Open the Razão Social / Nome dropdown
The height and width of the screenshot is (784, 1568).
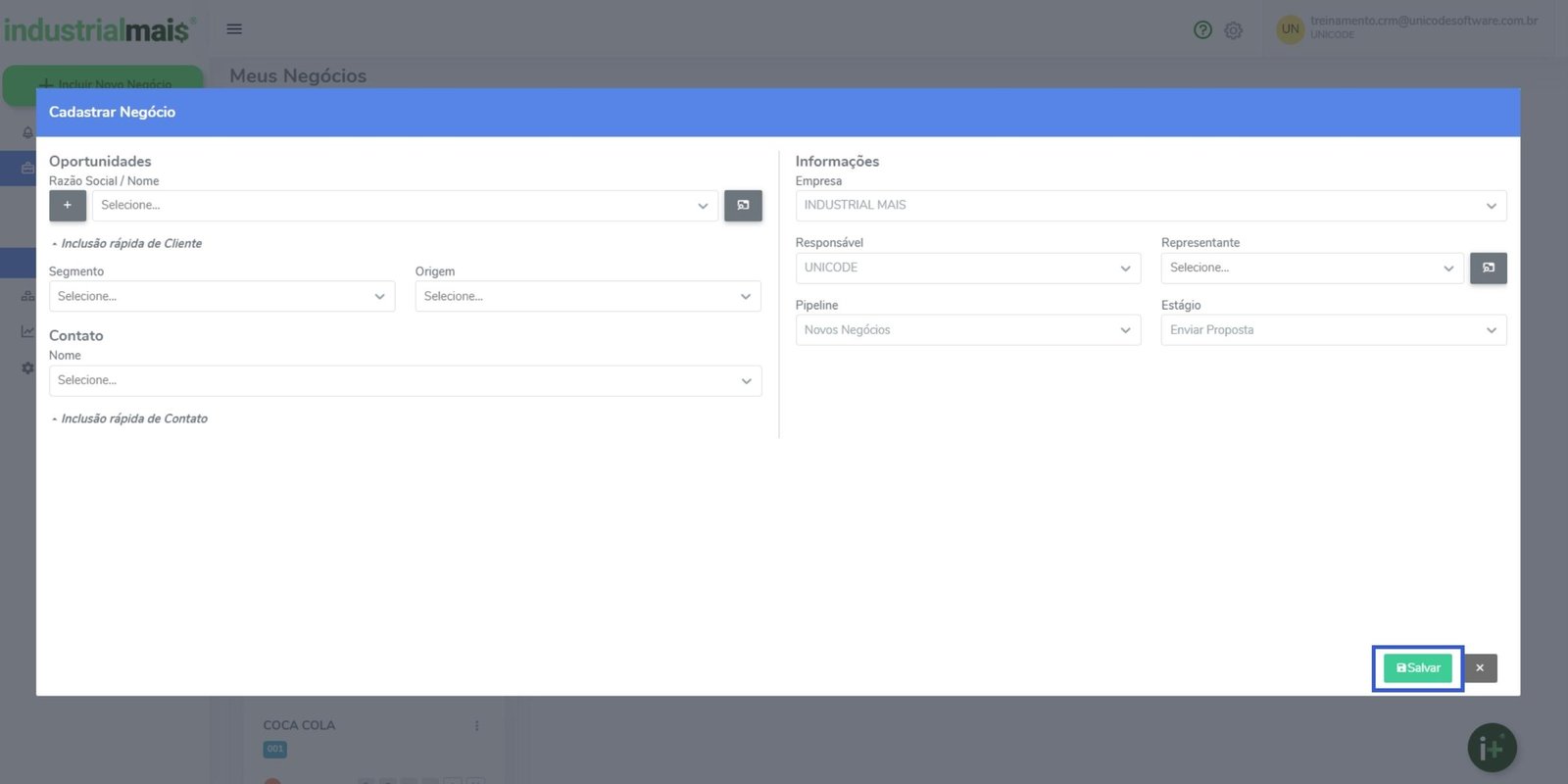coord(405,206)
